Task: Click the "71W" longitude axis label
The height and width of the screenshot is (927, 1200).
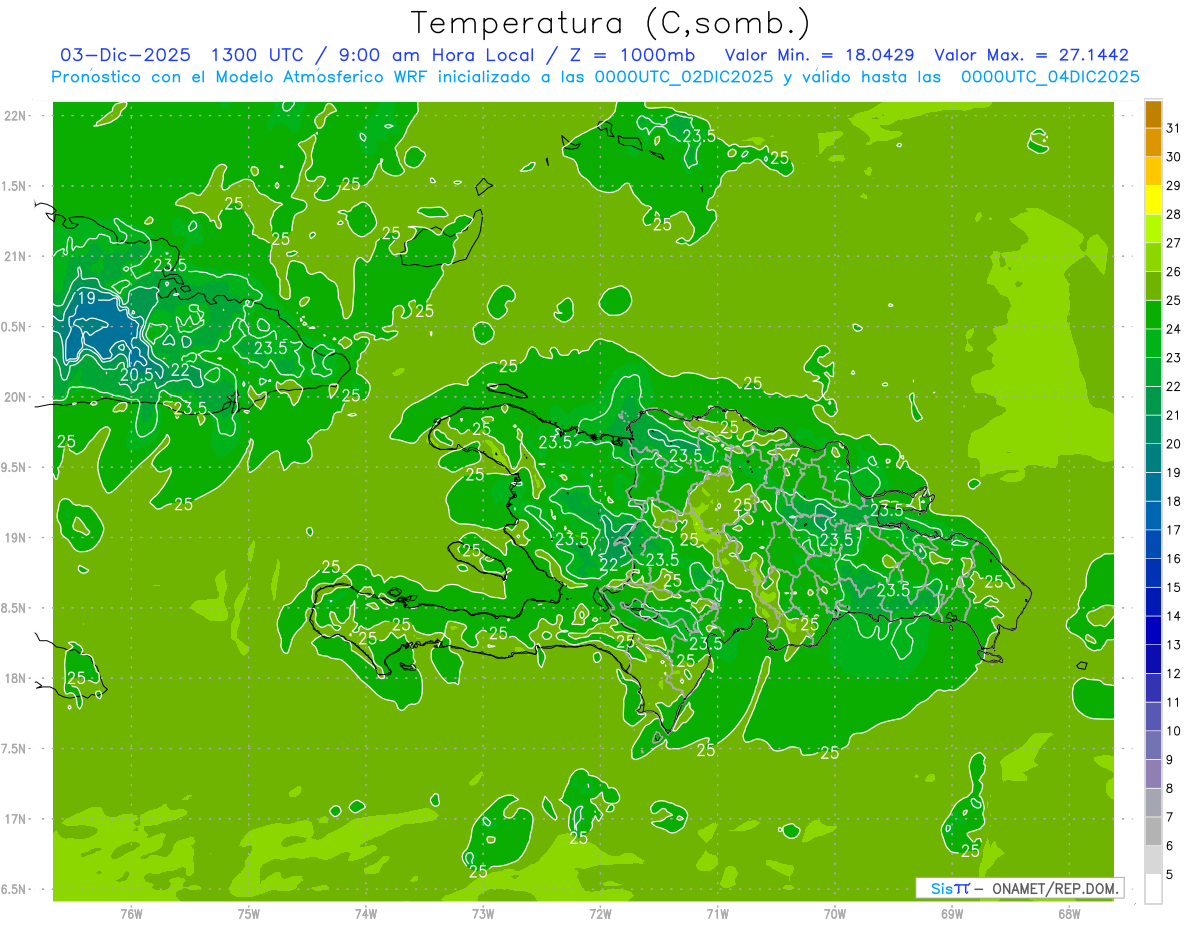Action: [717, 913]
